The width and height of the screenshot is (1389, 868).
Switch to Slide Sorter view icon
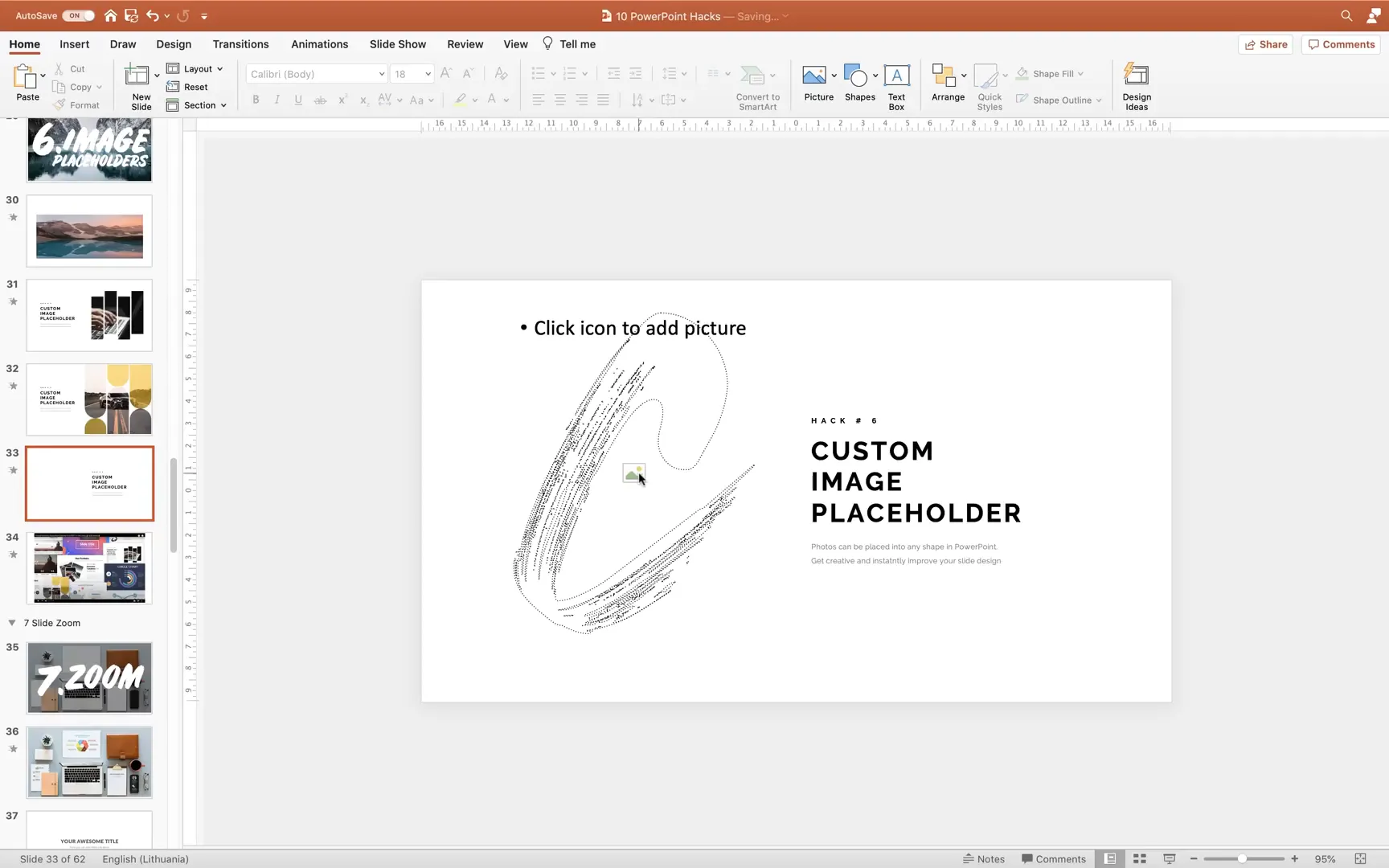1139,858
